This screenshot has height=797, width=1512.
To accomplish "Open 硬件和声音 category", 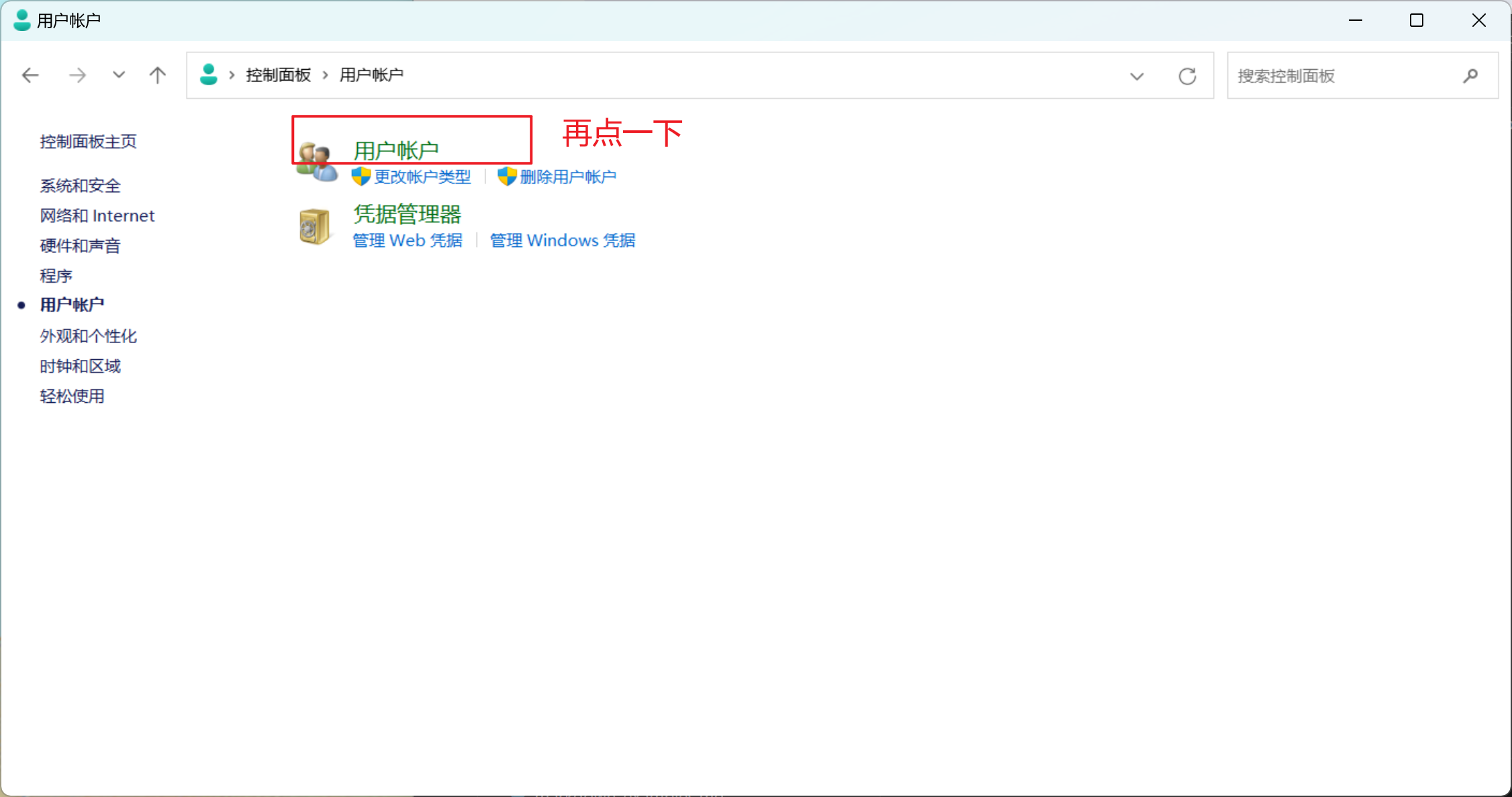I will [80, 246].
